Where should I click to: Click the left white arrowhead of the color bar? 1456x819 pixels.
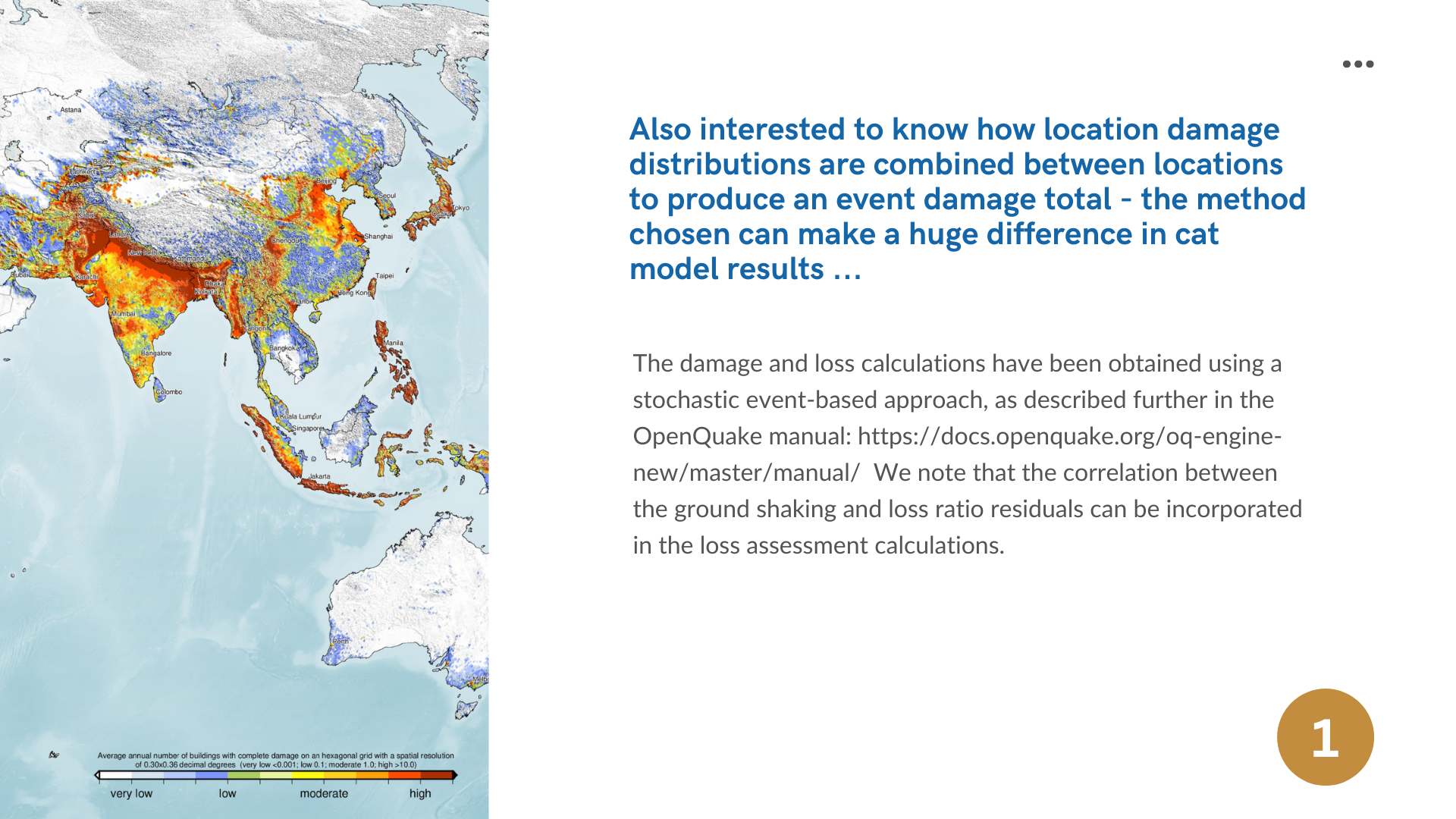(x=97, y=775)
